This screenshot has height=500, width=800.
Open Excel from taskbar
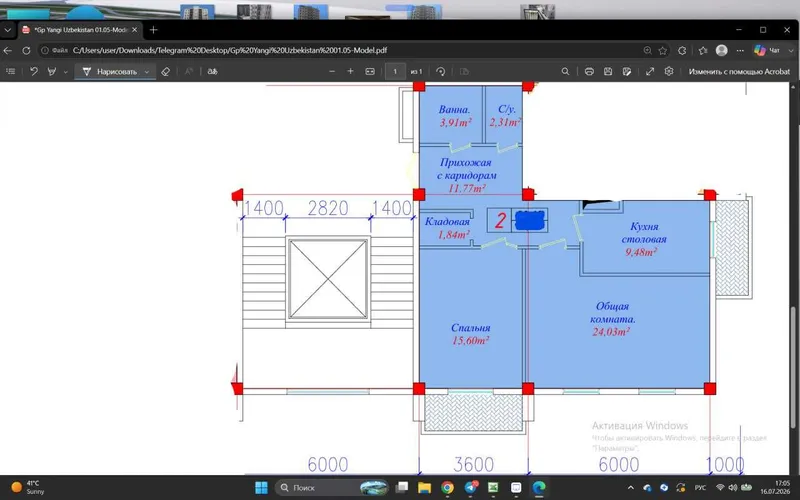point(493,488)
